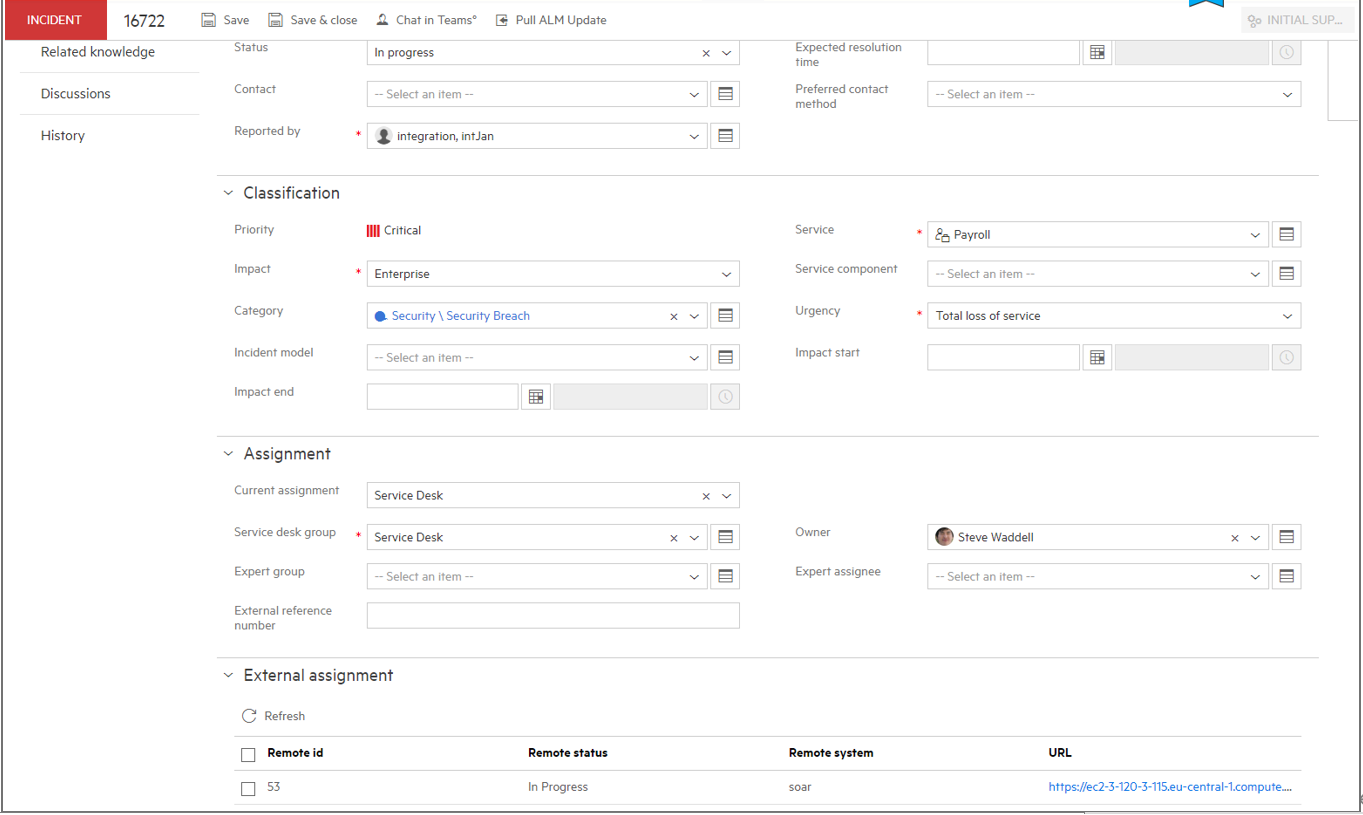Open the Owner record list icon
This screenshot has width=1363, height=815.
tap(1285, 536)
